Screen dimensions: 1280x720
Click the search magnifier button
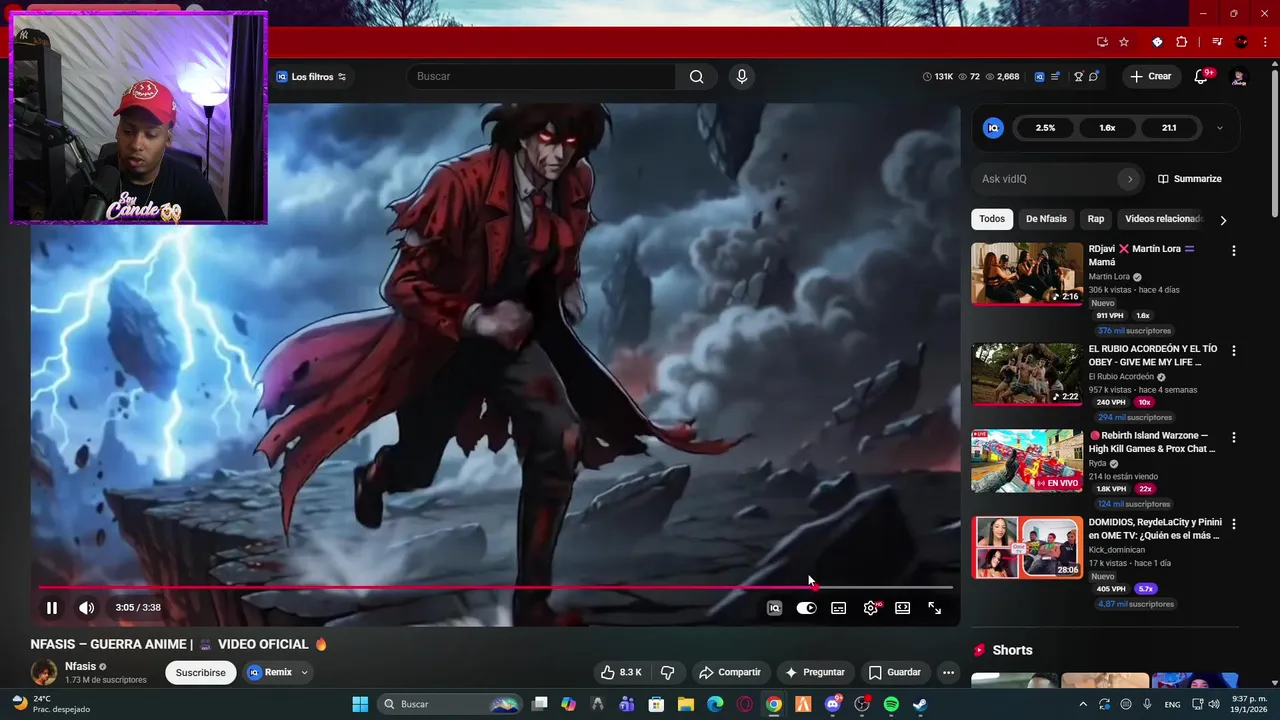[x=696, y=77]
